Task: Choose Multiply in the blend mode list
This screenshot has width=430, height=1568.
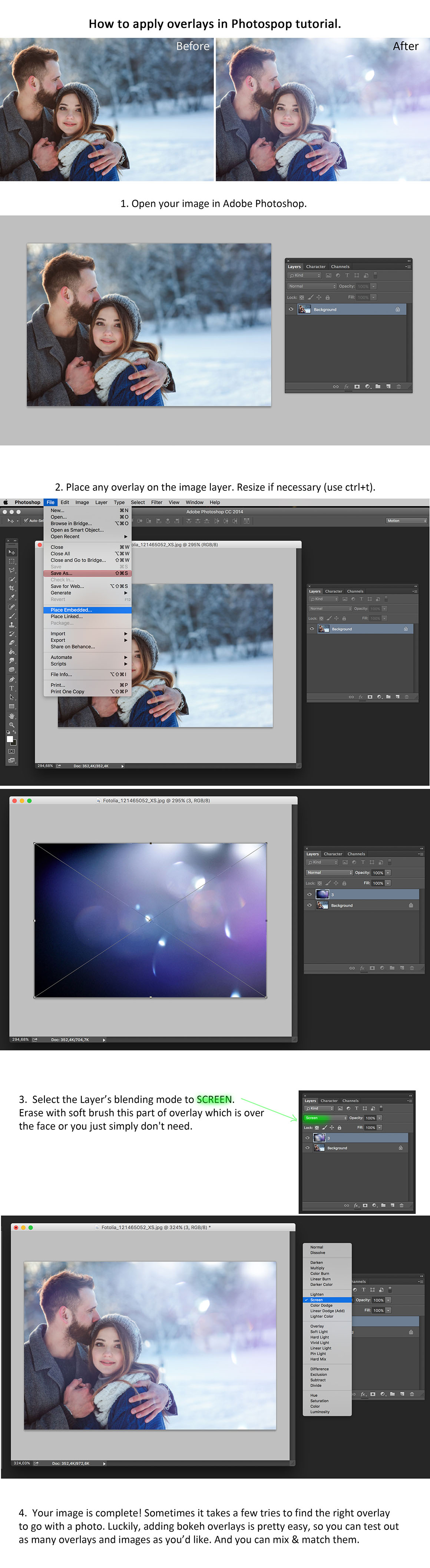Action: 317,1268
